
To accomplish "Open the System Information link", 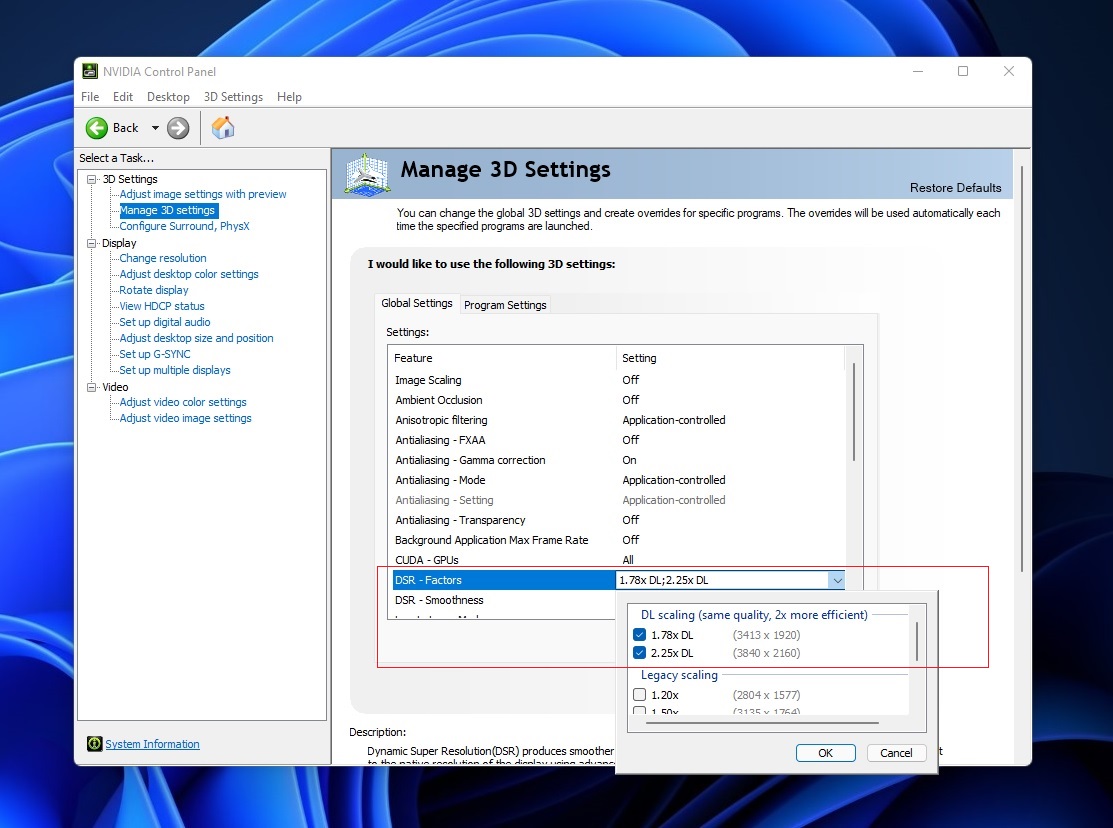I will tap(153, 743).
